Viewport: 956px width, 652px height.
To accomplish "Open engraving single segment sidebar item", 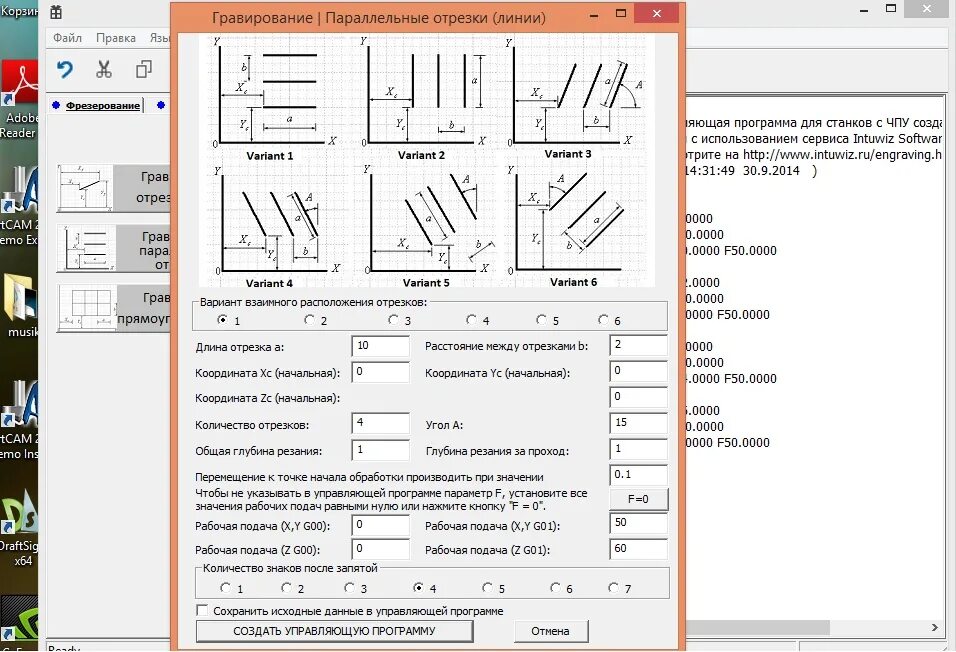I will point(113,188).
